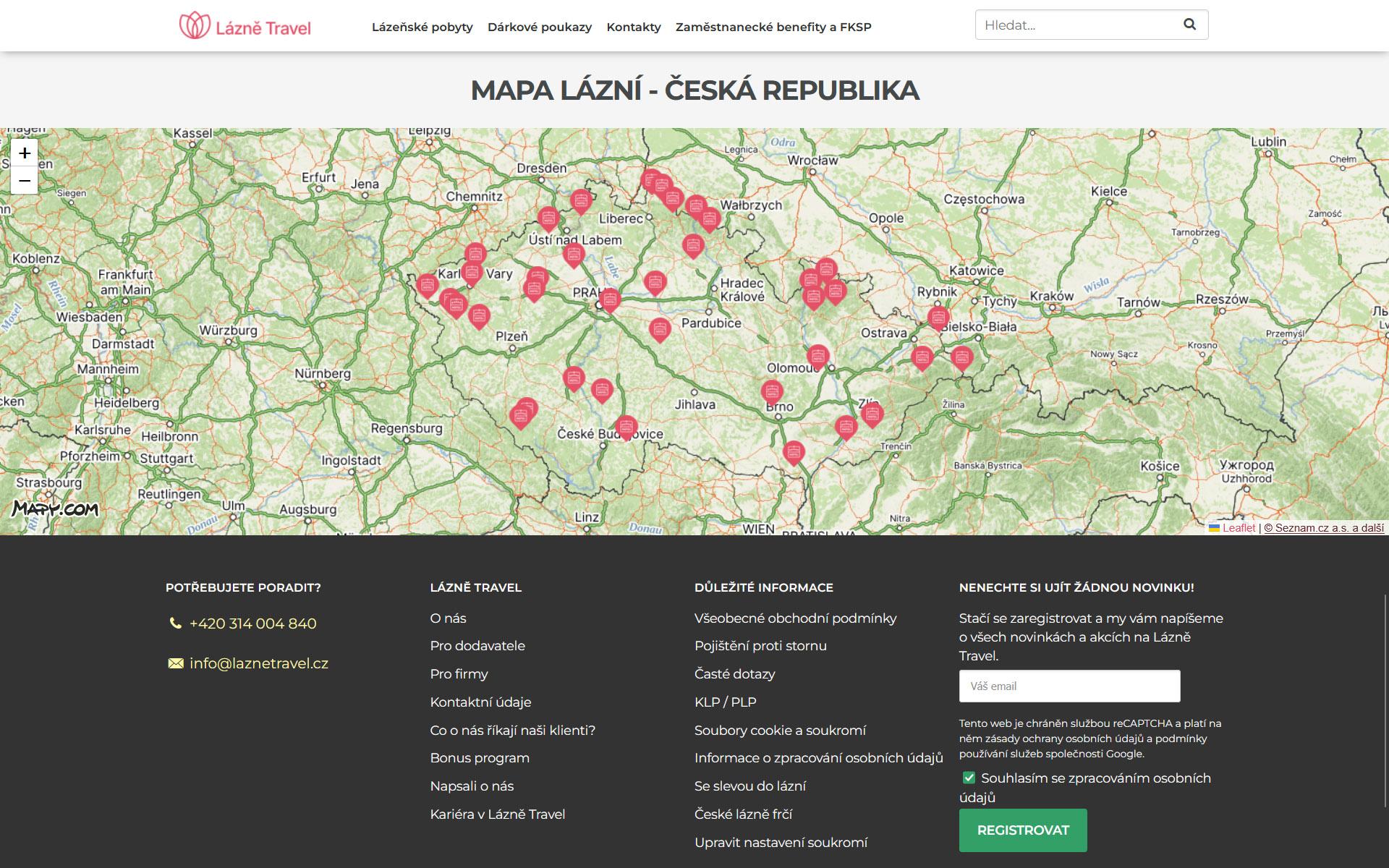This screenshot has width=1389, height=868.
Task: Click the spa marker near Pardubice
Action: (x=659, y=329)
